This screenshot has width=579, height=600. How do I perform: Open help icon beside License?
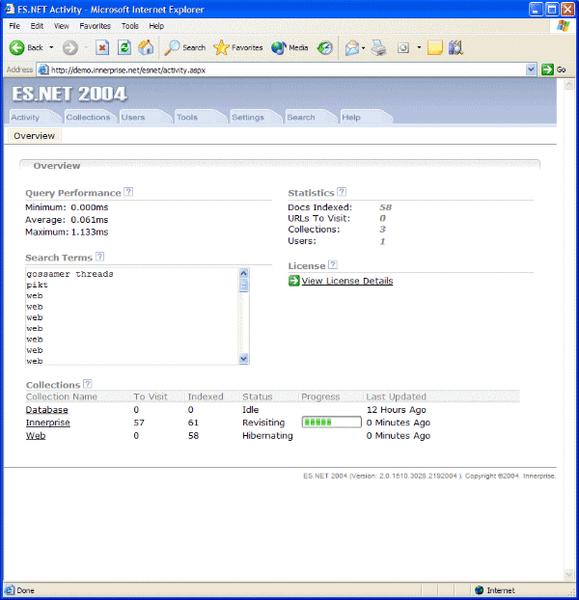333,264
